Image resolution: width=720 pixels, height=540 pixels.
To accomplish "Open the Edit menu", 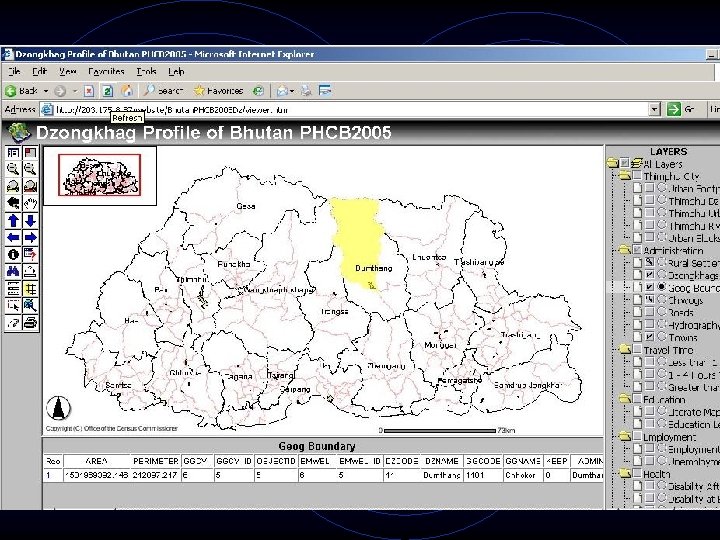I will (x=39, y=72).
